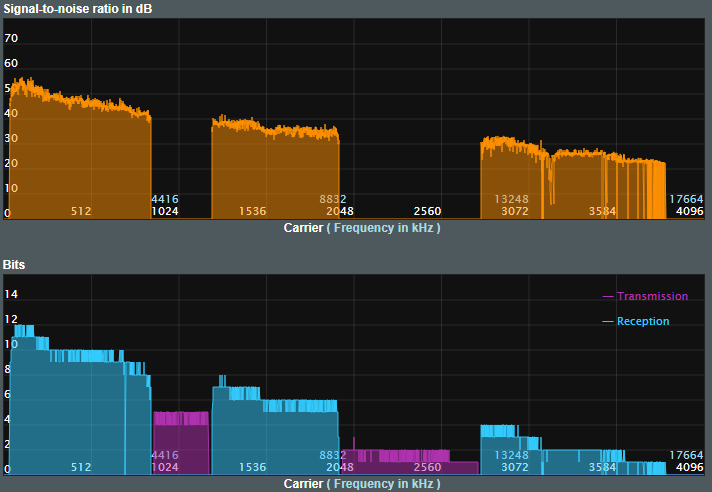Click the blue Reception legend line marker
Screen dimensions: 712x492
point(608,321)
